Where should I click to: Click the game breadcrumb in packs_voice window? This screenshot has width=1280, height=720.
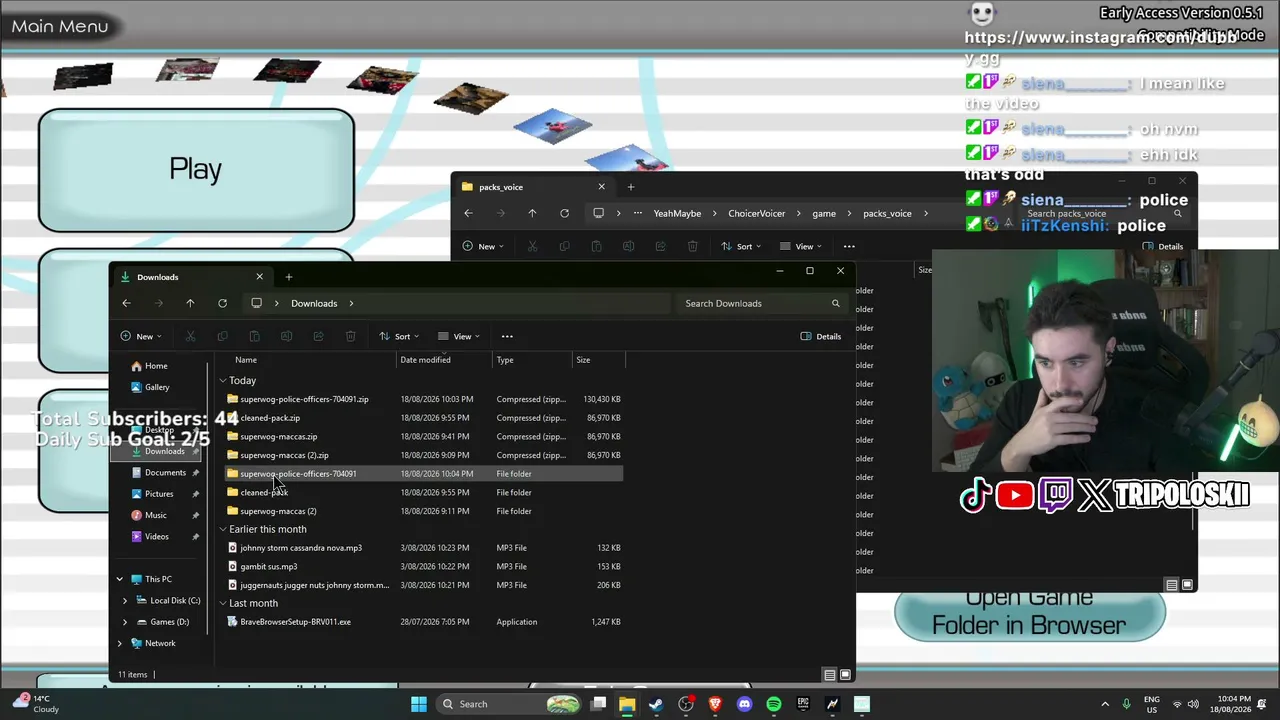[824, 213]
